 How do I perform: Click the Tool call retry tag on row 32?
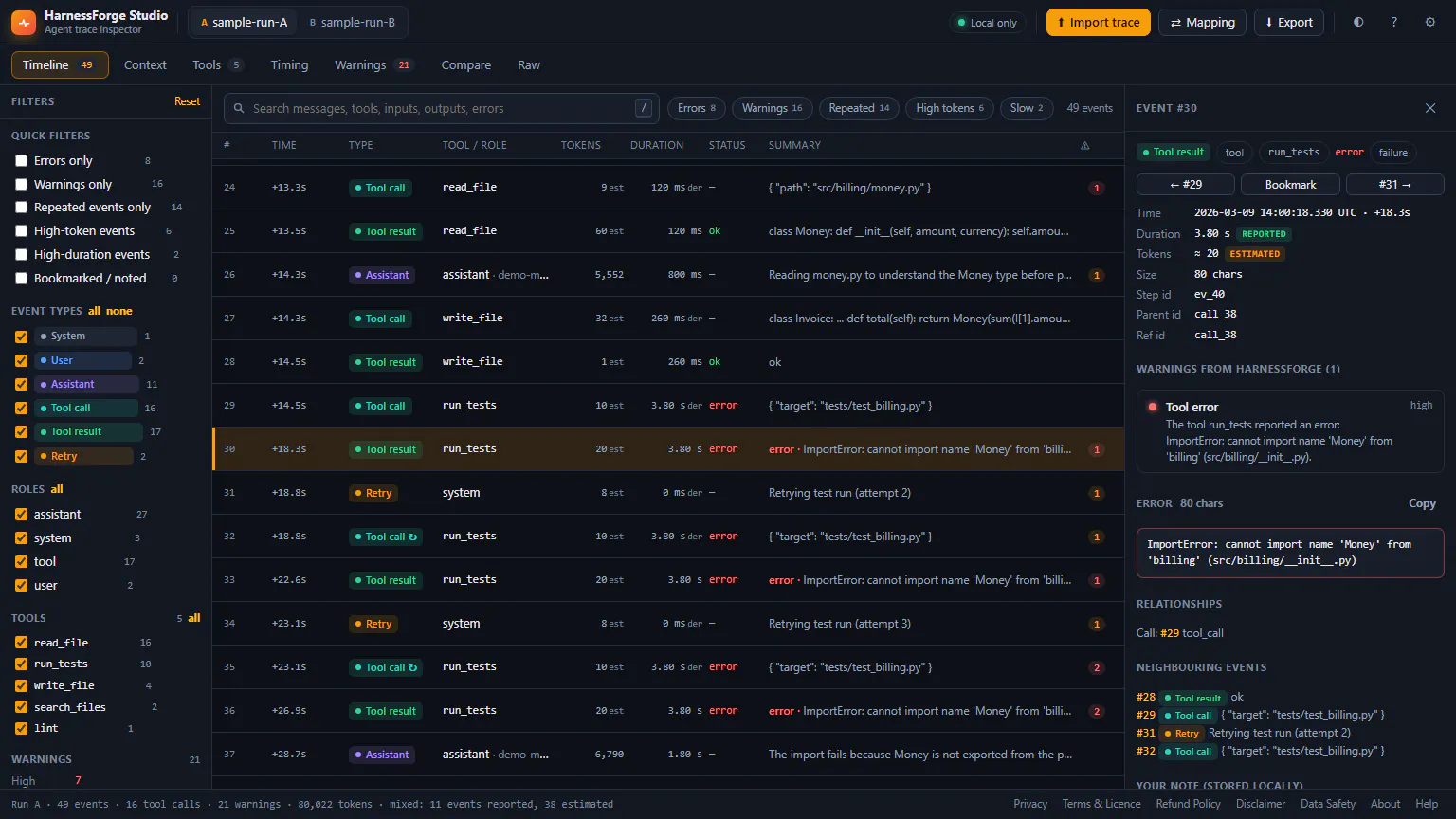386,537
